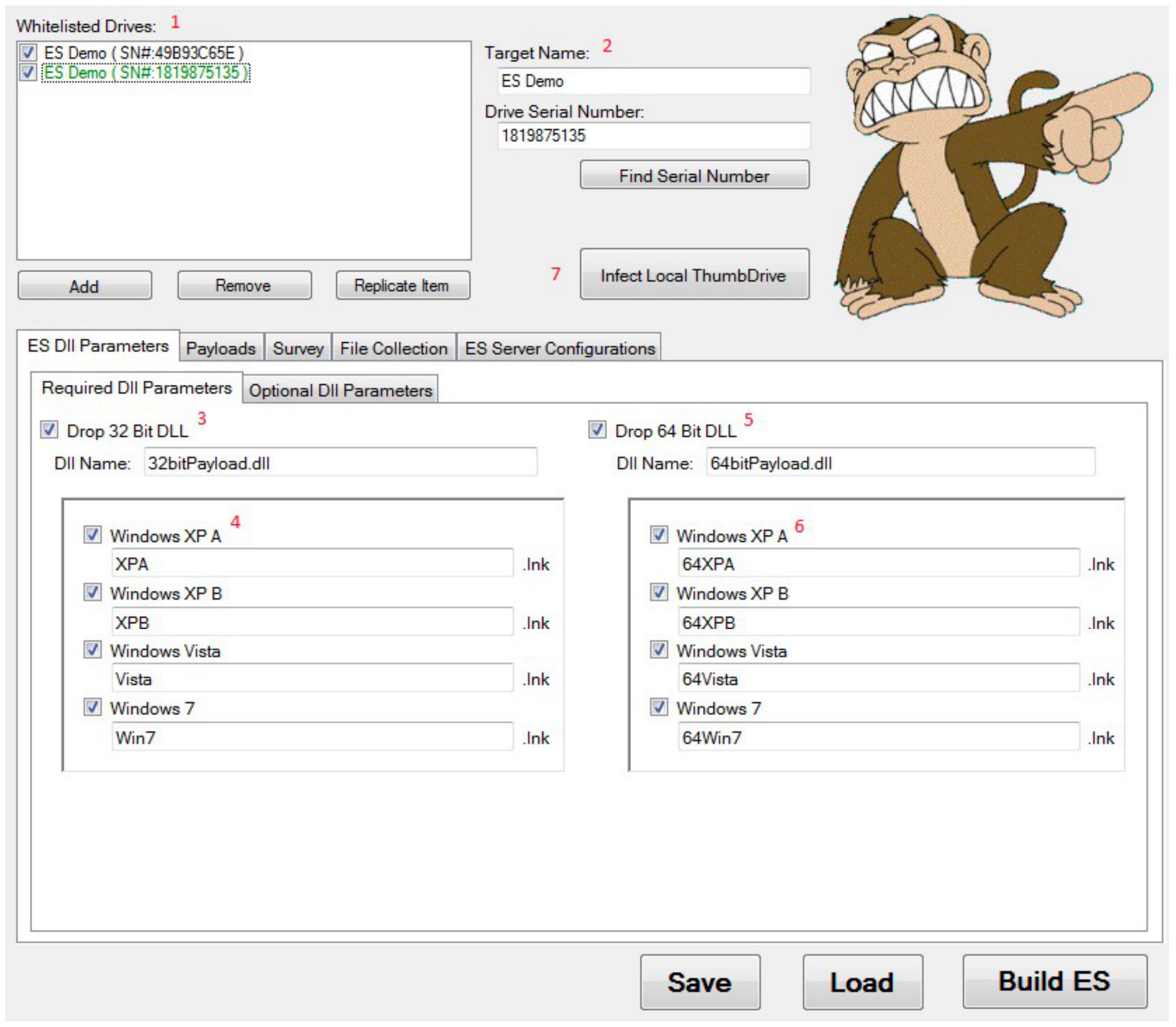Uncheck Windows 7 under 64 bit
Screen dimensions: 1176x1027
(659, 707)
